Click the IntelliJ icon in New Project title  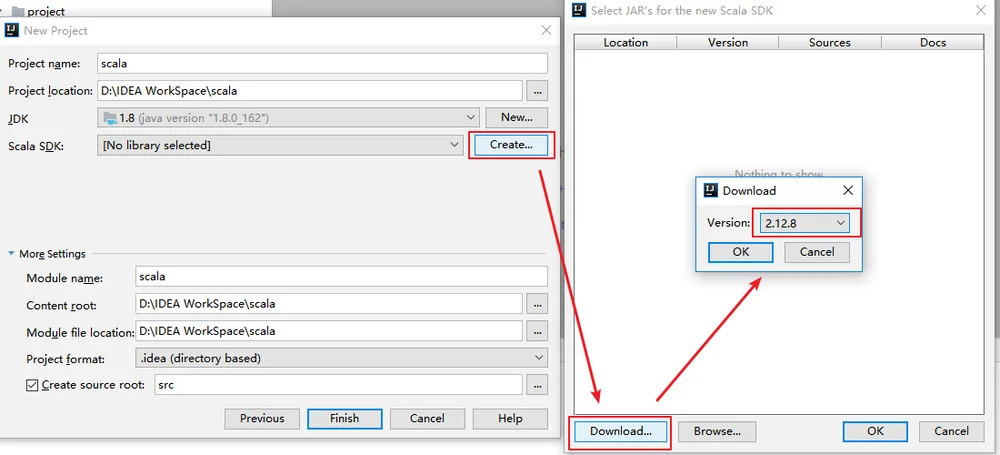pyautogui.click(x=11, y=30)
